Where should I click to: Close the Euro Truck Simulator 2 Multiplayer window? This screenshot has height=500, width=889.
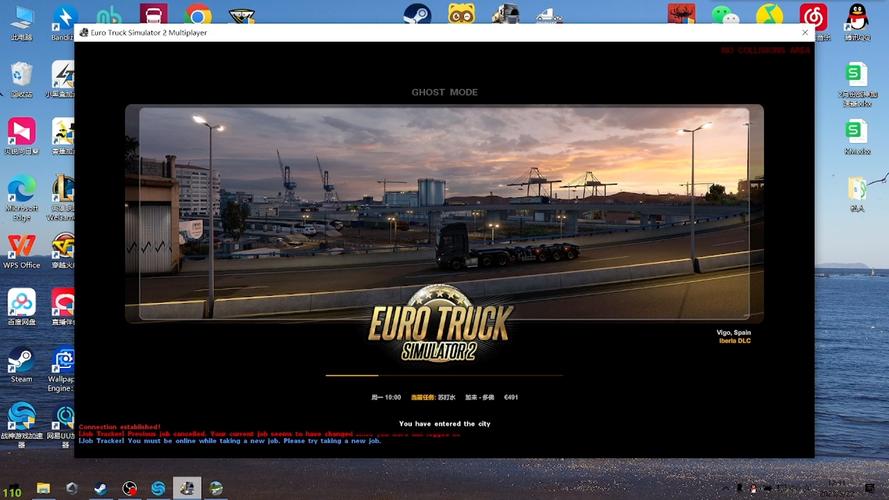pos(805,32)
